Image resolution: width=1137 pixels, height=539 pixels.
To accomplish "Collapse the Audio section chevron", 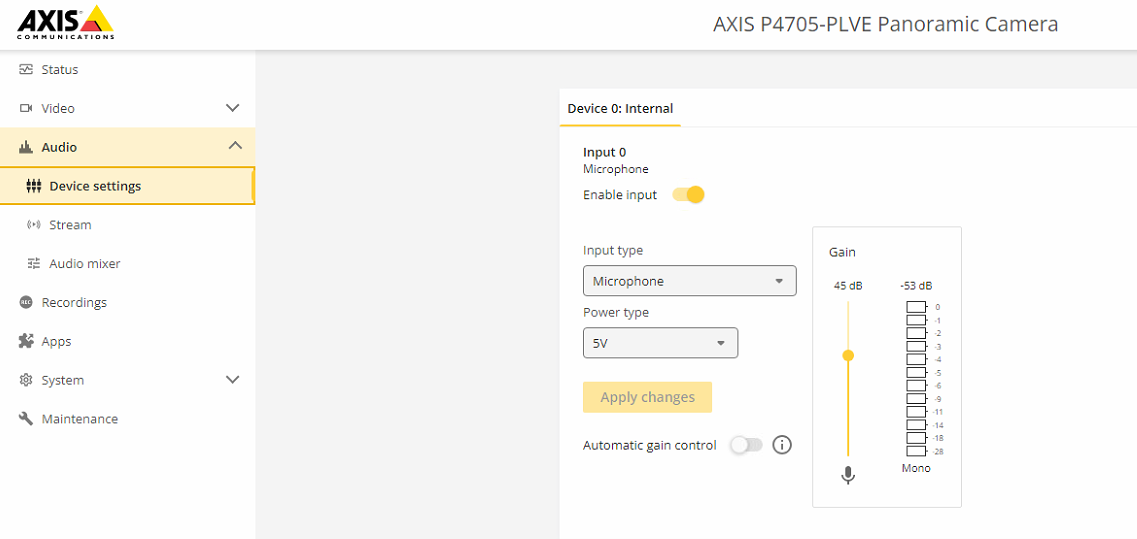I will [x=235, y=146].
